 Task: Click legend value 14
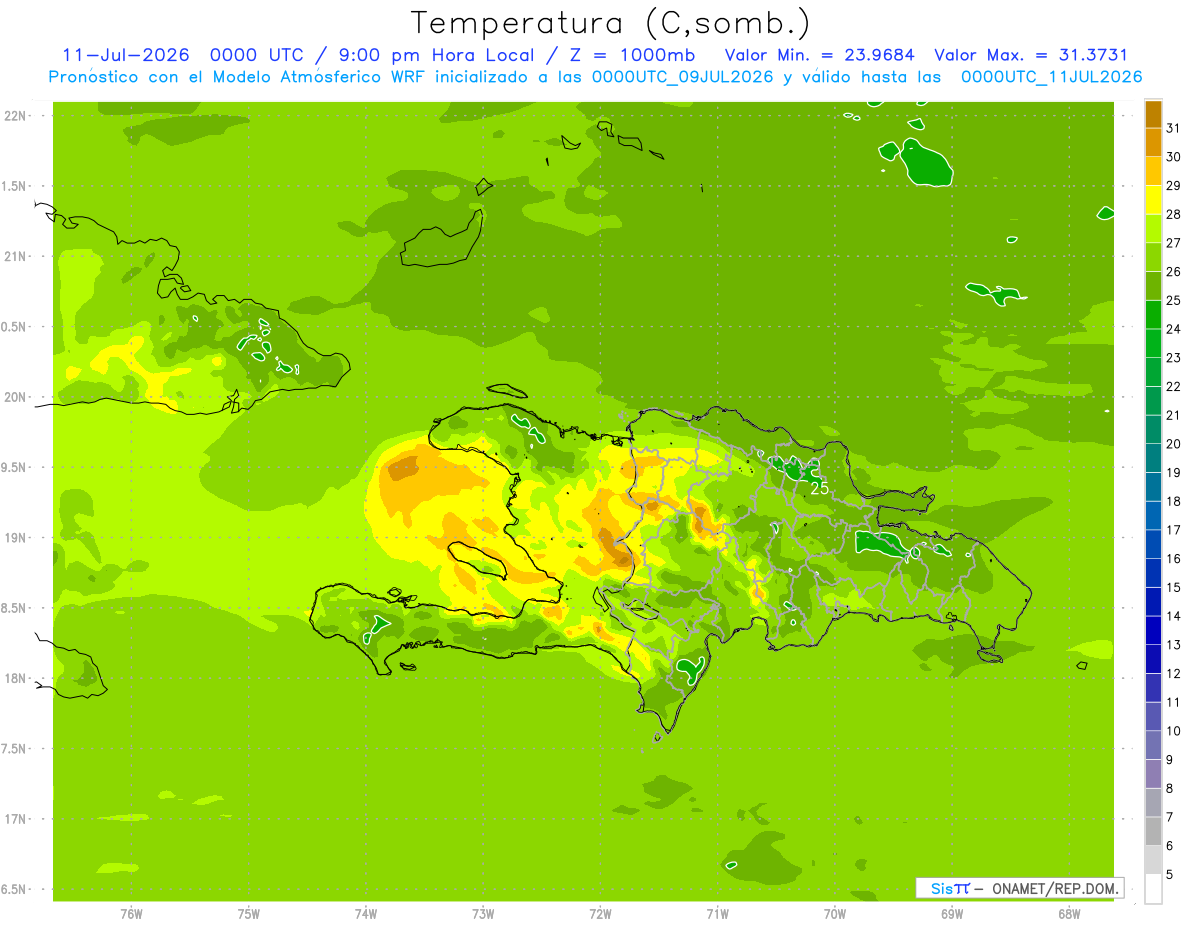click(1174, 616)
